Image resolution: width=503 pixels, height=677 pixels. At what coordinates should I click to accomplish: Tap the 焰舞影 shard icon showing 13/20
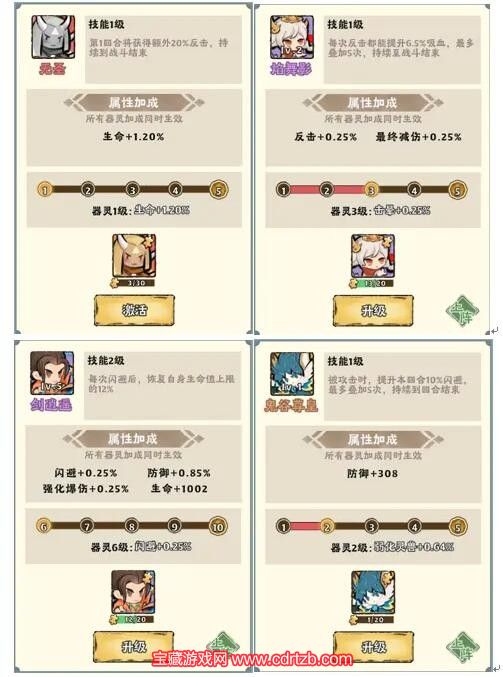(x=373, y=261)
